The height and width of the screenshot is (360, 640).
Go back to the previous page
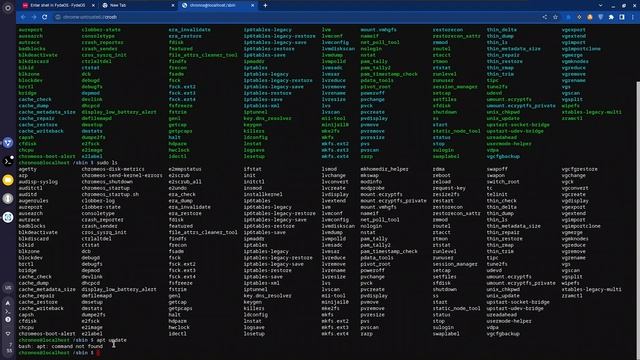23,17
